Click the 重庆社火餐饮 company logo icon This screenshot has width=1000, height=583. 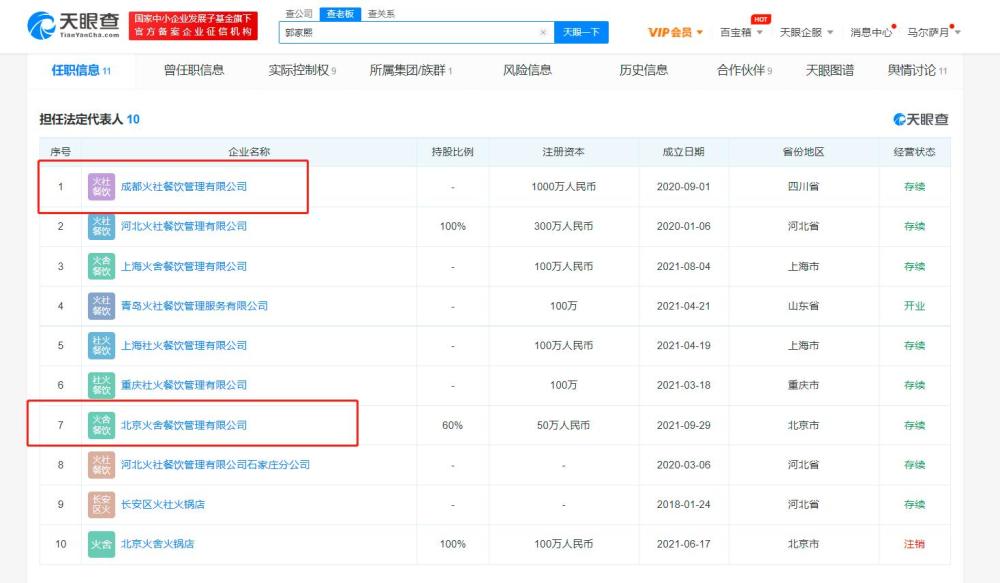point(101,385)
